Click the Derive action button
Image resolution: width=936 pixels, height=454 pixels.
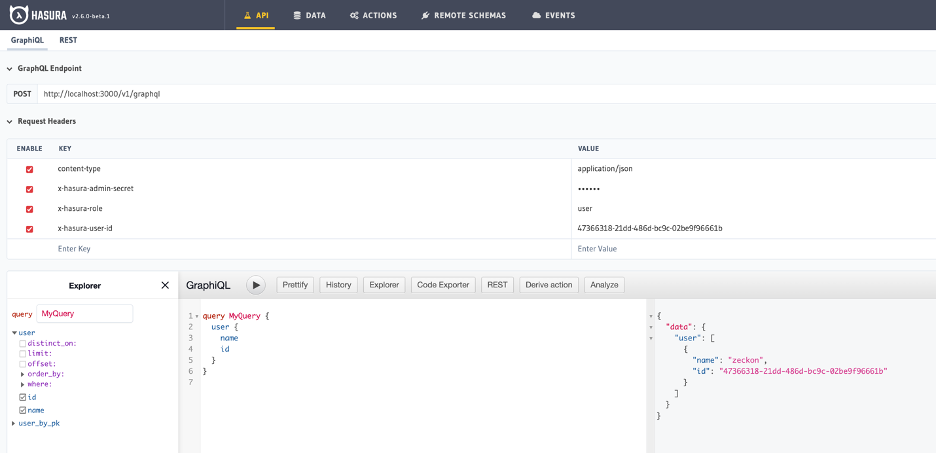549,285
